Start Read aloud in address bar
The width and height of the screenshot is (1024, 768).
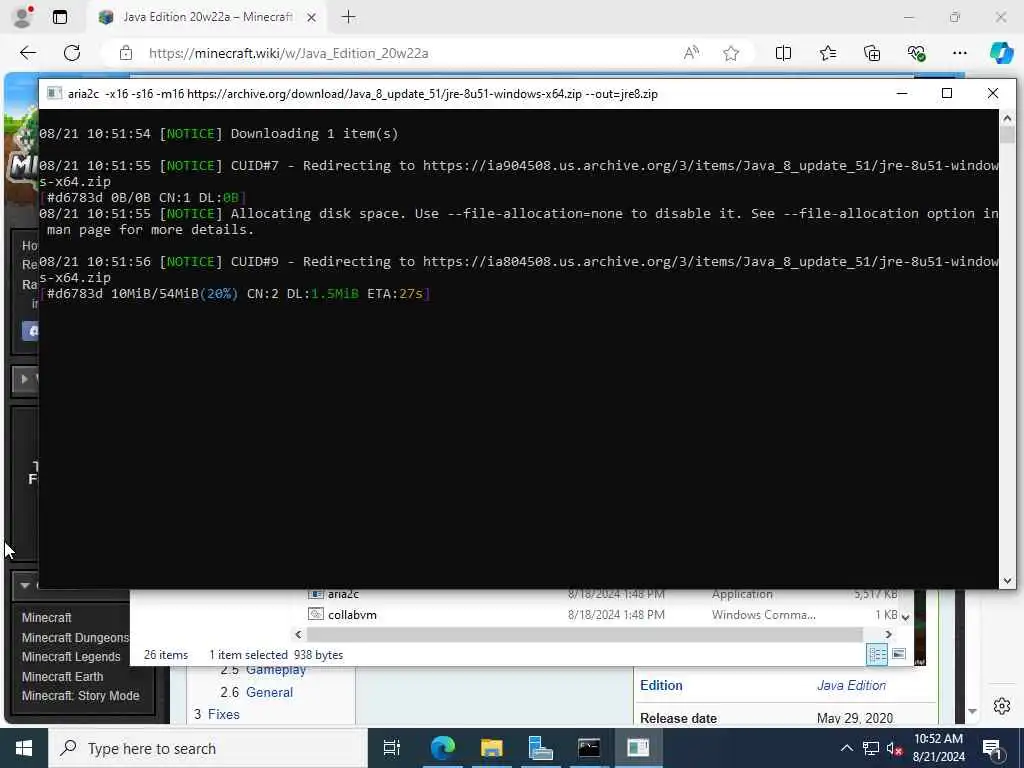point(691,53)
